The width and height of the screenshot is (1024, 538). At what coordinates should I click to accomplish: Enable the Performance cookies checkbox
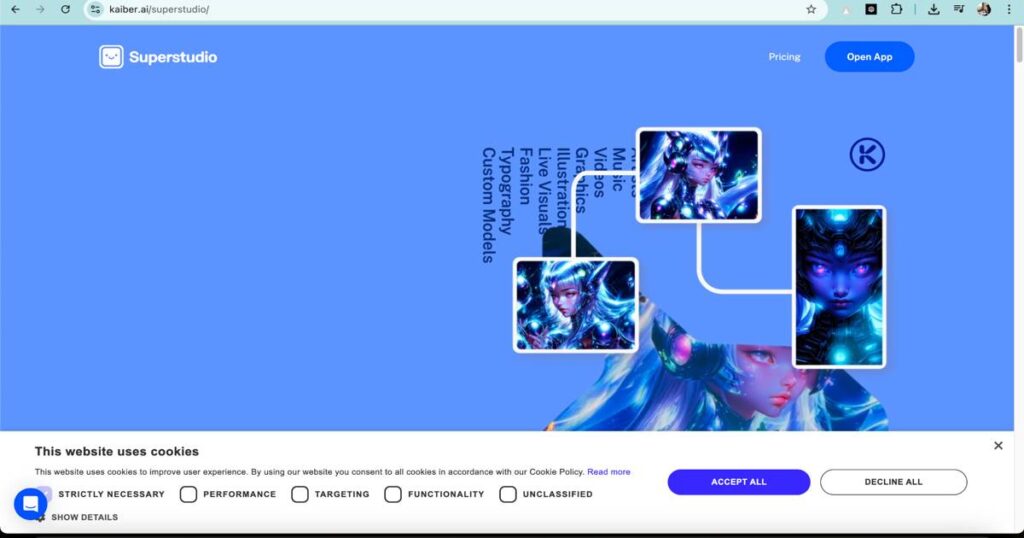tap(188, 494)
